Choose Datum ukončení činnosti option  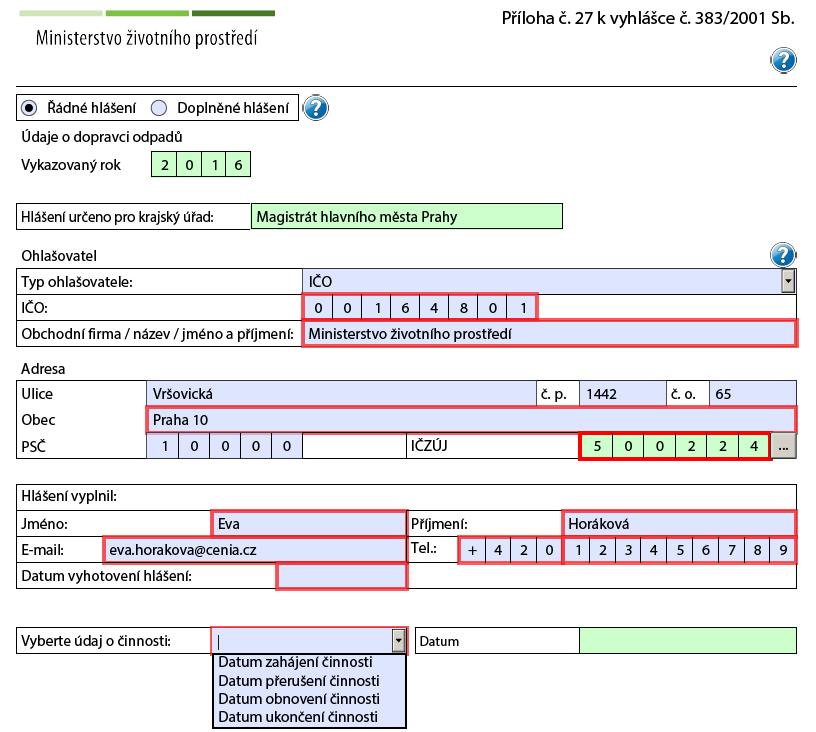pyautogui.click(x=309, y=717)
